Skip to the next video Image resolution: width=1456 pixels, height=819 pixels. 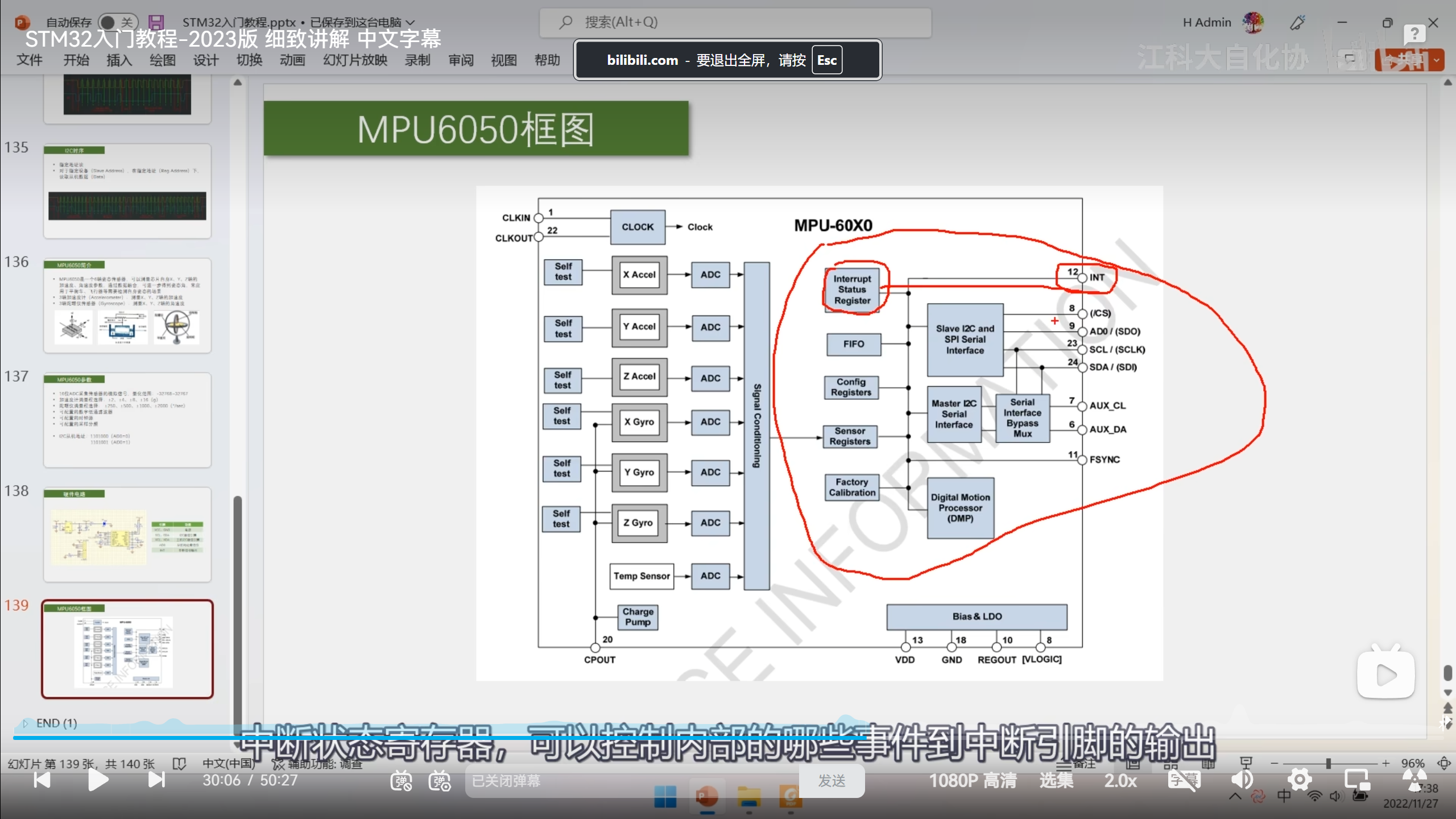pos(156,780)
